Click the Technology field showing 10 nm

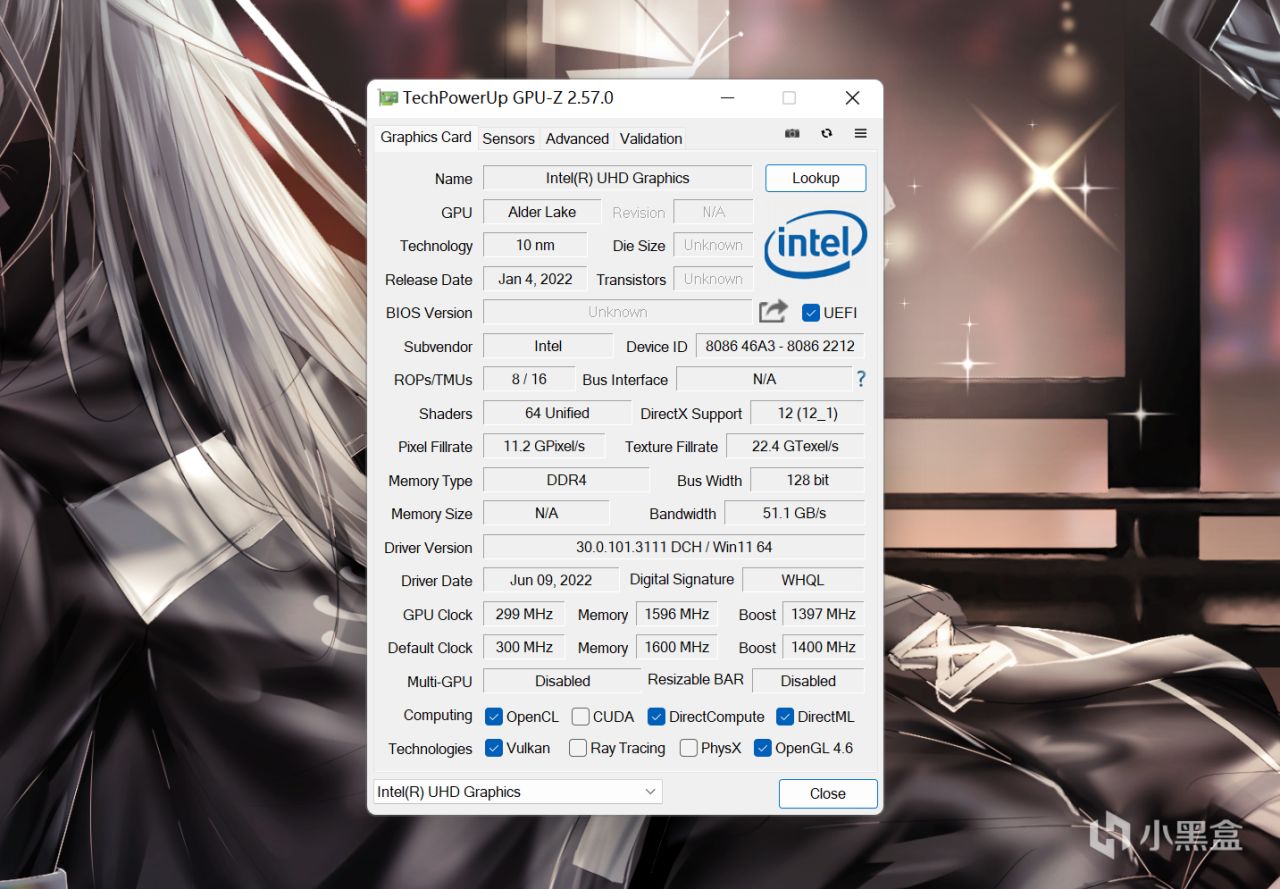point(535,245)
